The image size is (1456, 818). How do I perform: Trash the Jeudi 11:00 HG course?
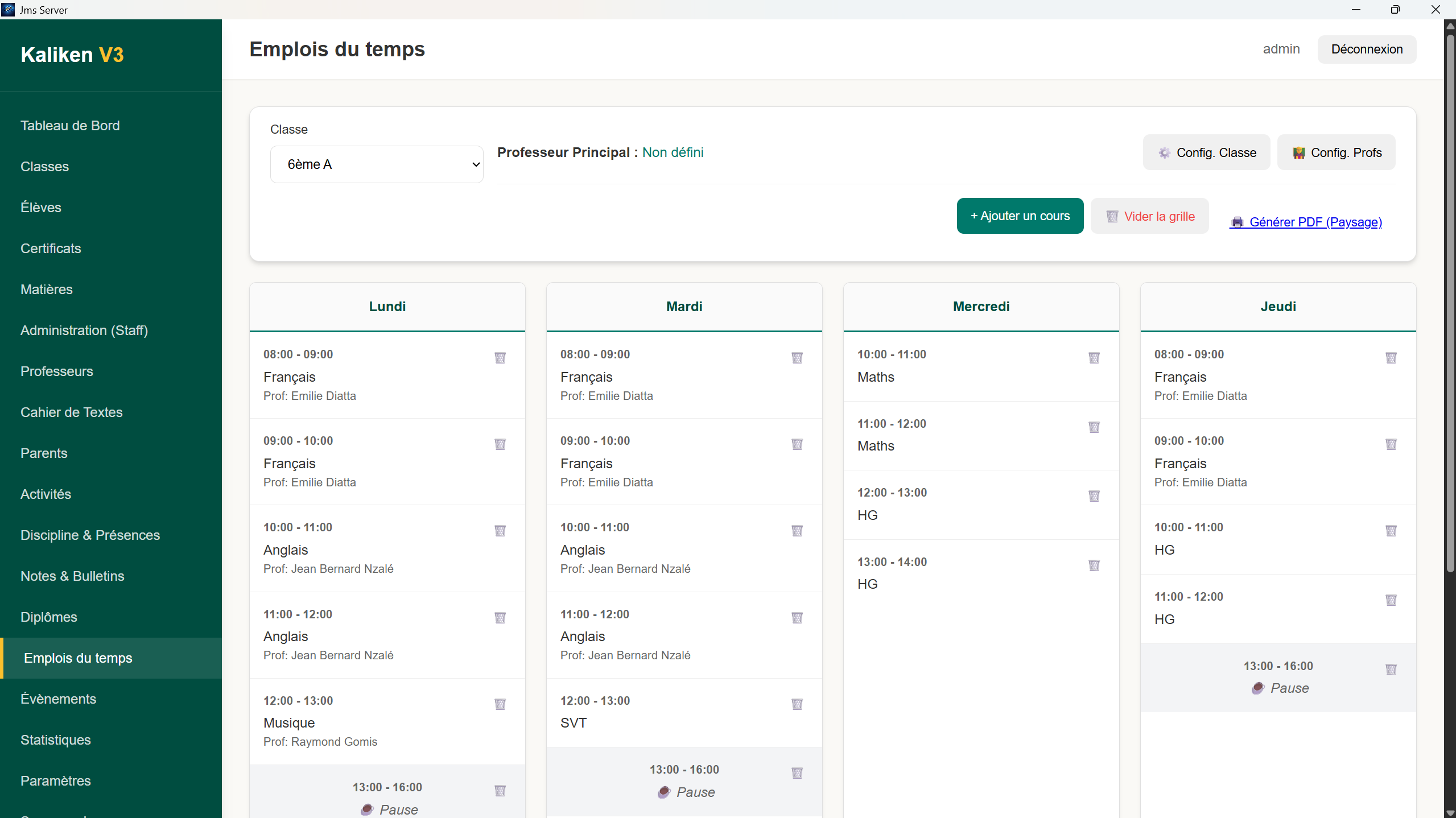click(x=1391, y=600)
